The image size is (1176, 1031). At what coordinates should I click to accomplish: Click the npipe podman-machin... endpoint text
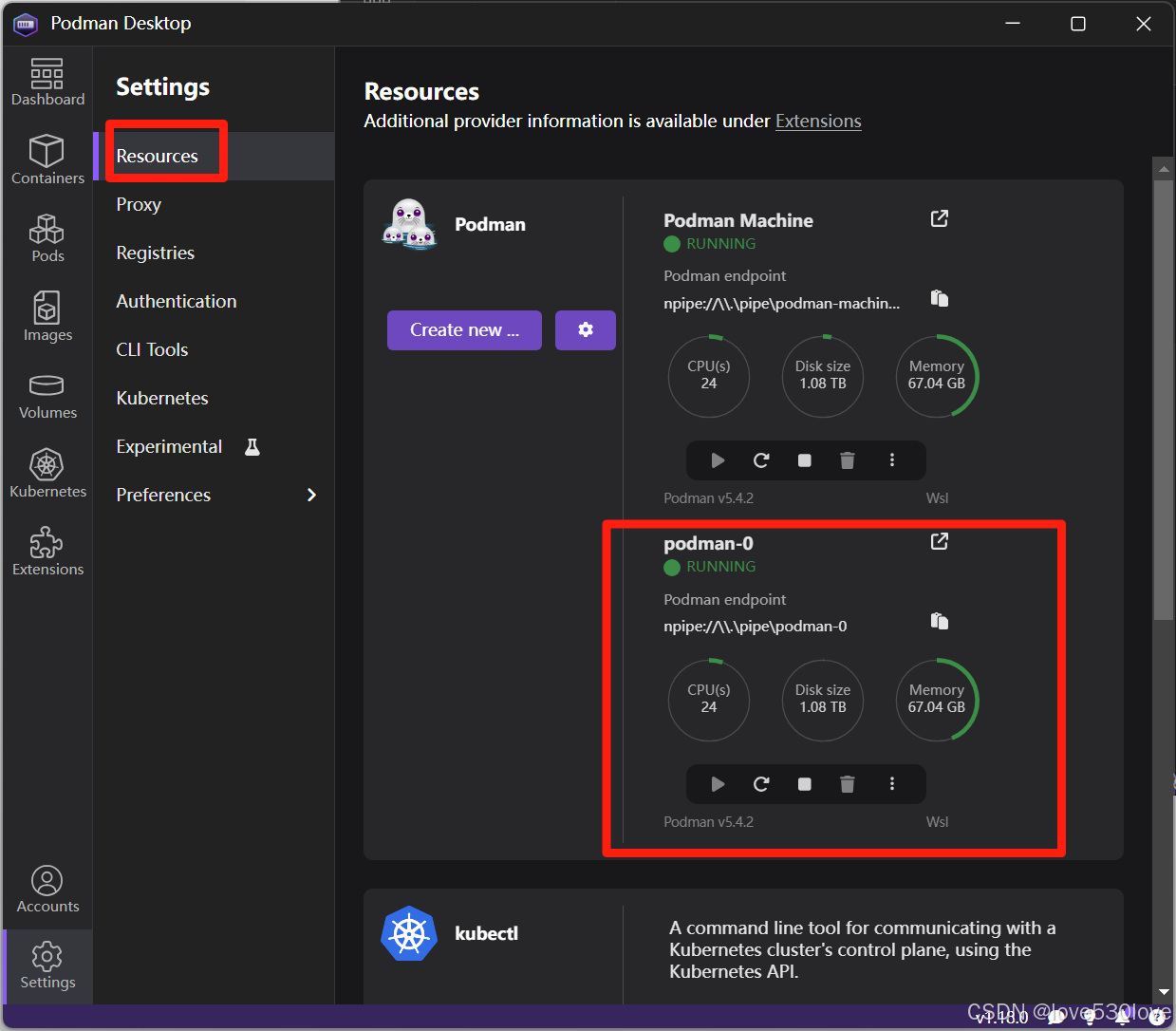tap(781, 304)
